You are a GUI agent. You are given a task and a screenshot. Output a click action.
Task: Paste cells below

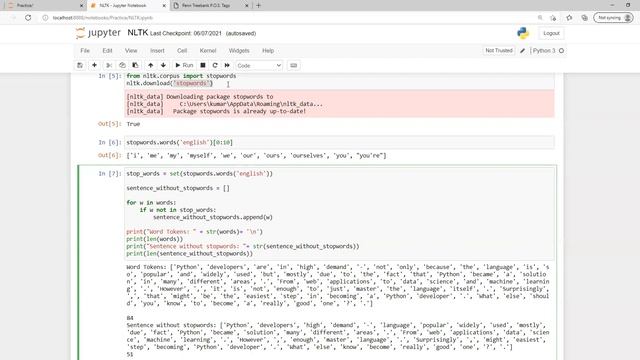(x=135, y=65)
